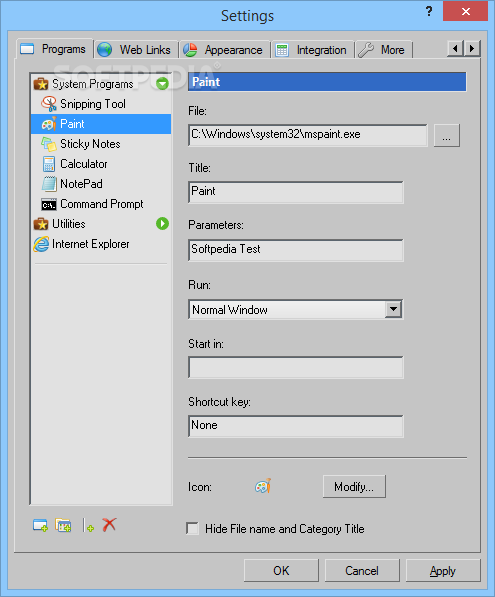Click the Apply button
This screenshot has width=495, height=597.
coord(443,570)
